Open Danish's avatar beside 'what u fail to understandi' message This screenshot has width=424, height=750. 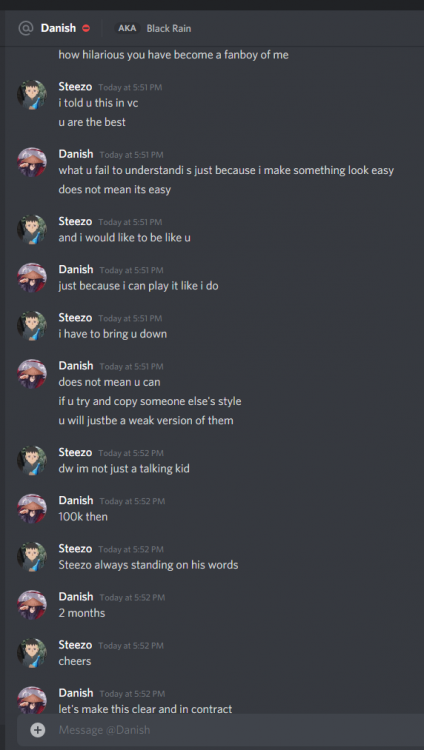pyautogui.click(x=32, y=162)
